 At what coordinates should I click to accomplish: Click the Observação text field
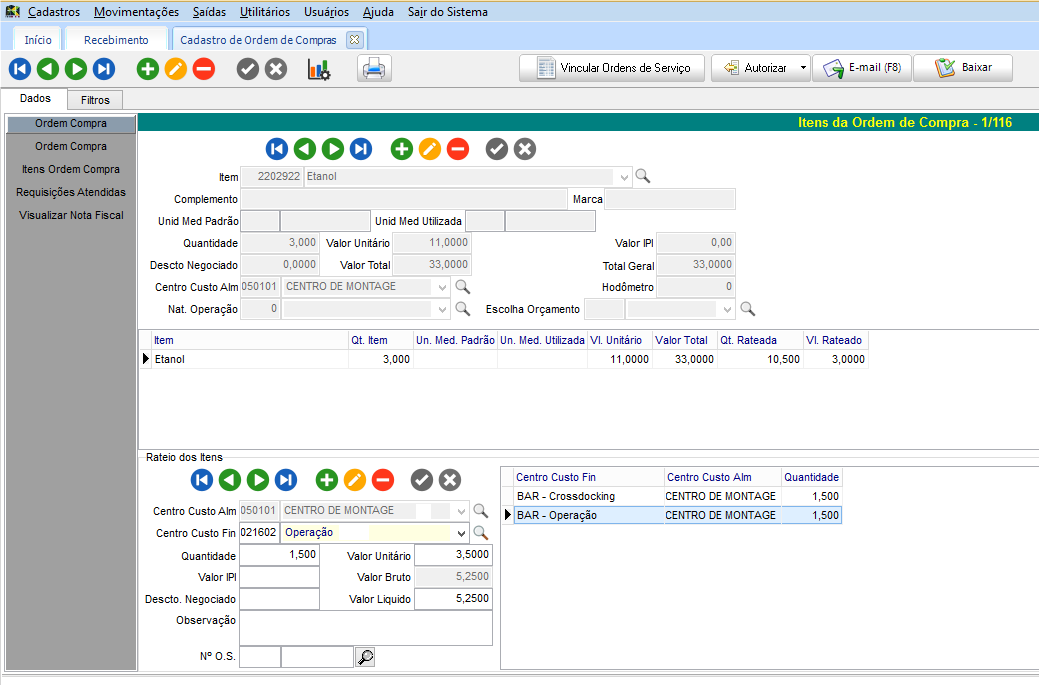click(366, 628)
